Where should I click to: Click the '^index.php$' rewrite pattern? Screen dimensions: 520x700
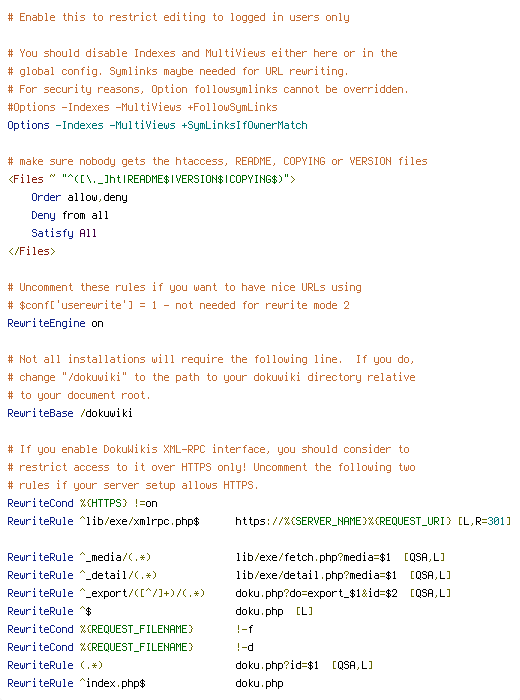(x=112, y=683)
